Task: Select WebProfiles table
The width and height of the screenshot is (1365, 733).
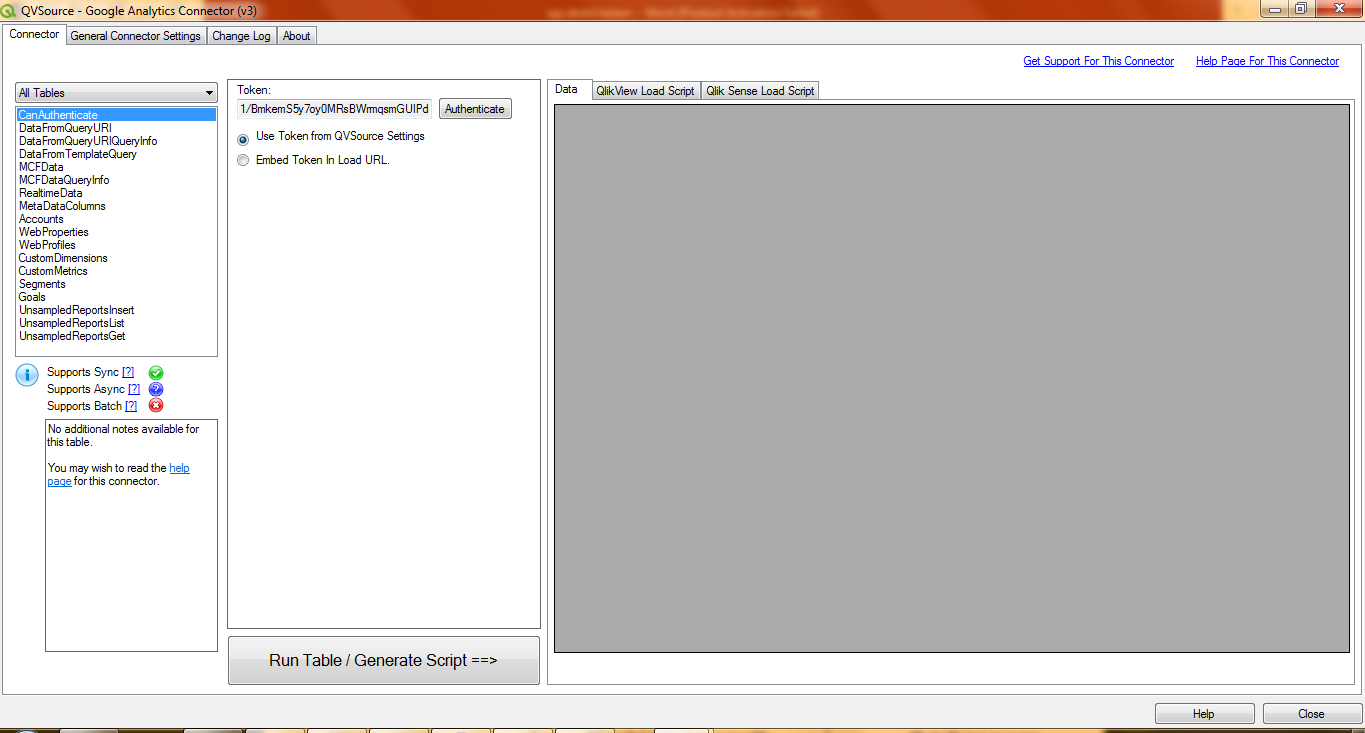Action: pyautogui.click(x=116, y=245)
